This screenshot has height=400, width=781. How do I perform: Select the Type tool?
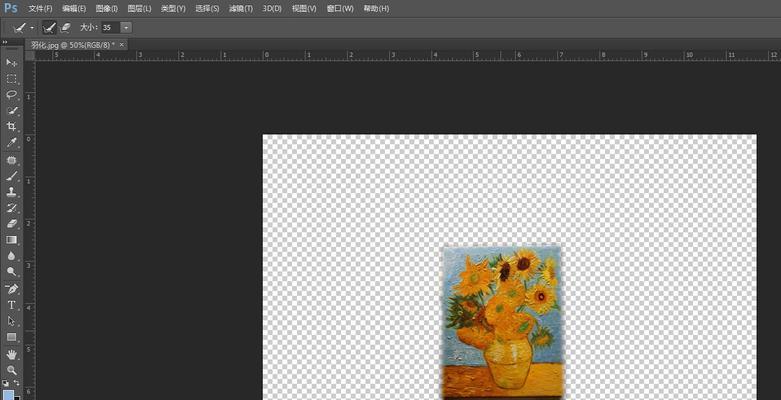coord(11,305)
